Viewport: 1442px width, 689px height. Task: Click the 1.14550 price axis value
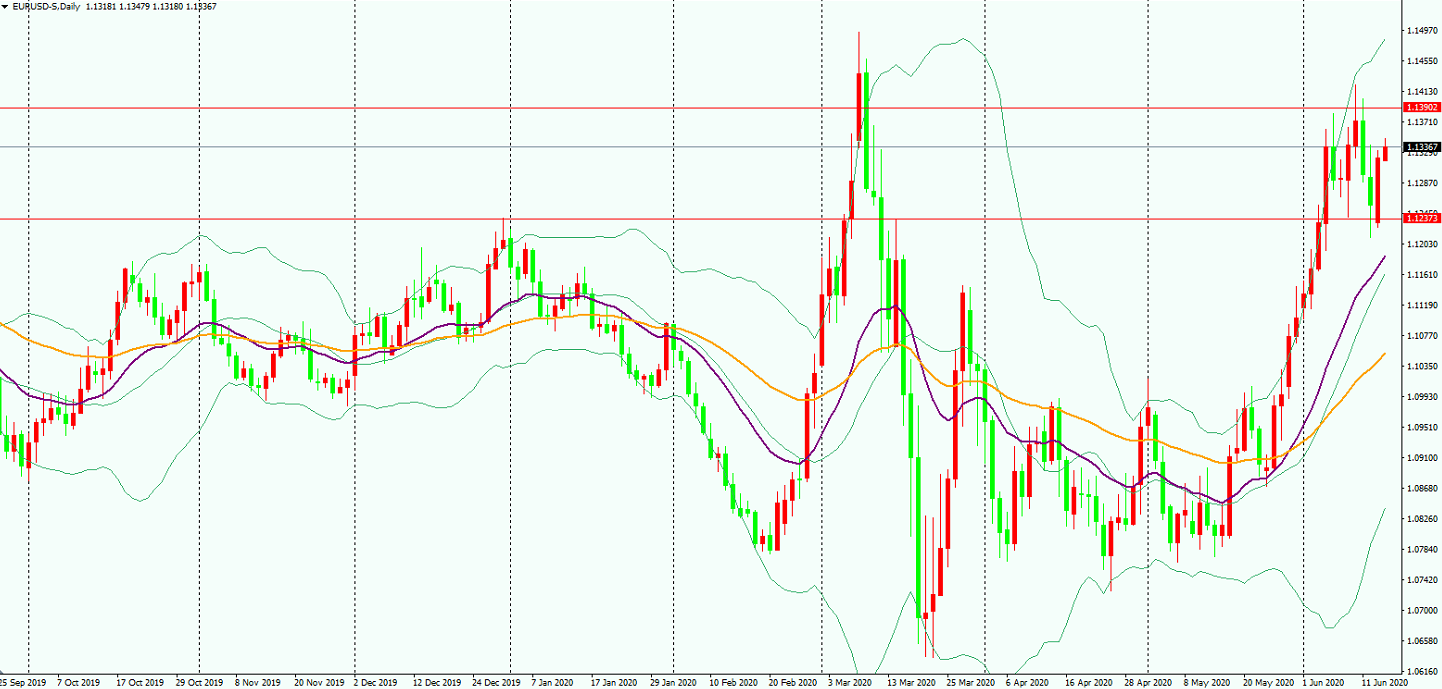pyautogui.click(x=1422, y=61)
